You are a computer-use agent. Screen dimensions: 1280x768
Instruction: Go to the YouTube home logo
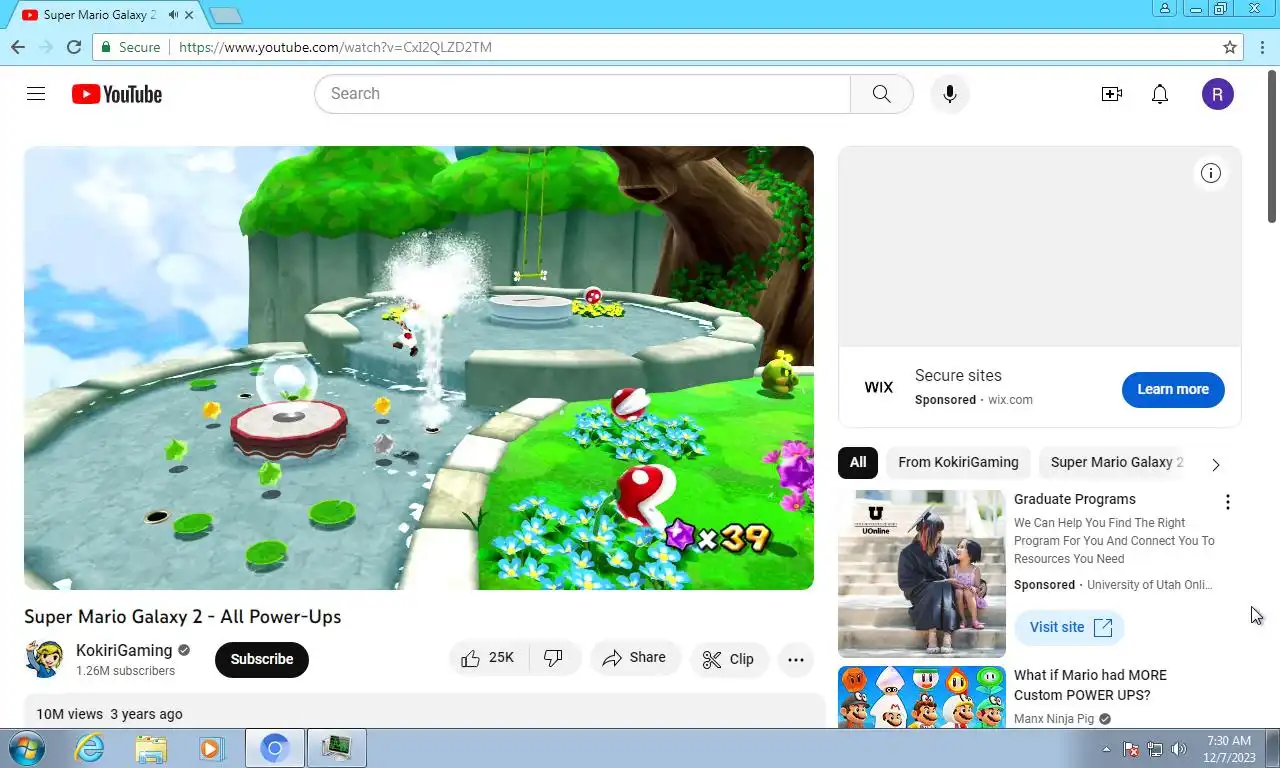(117, 94)
